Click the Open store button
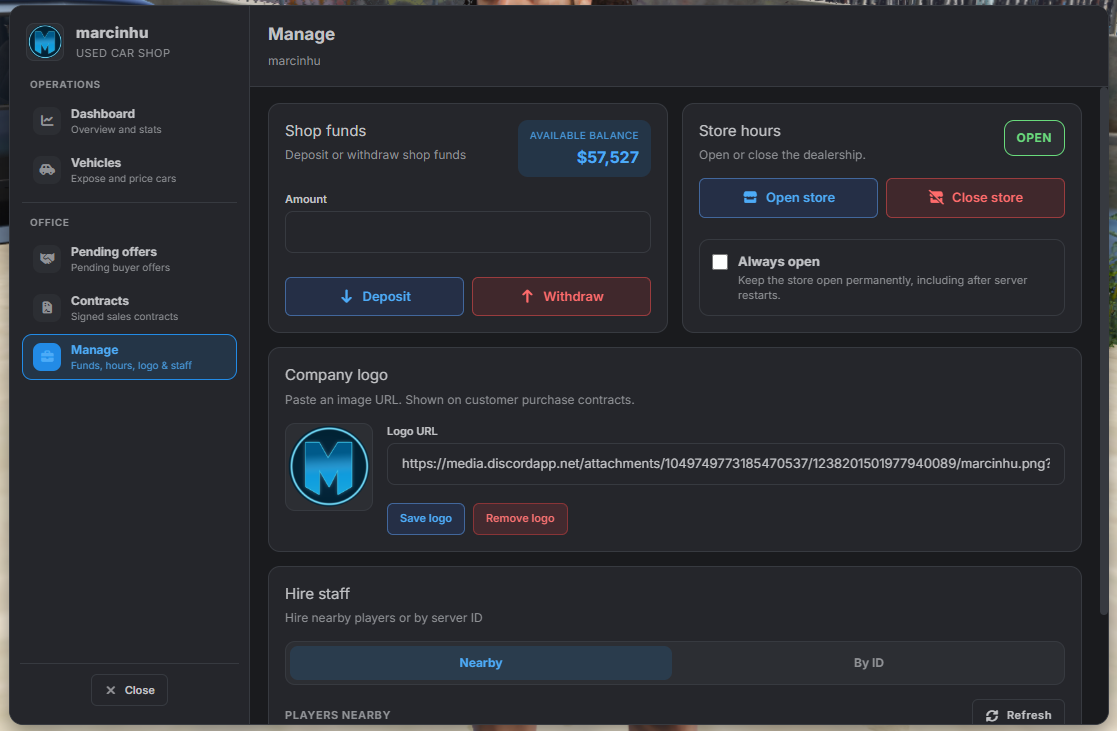Image resolution: width=1117 pixels, height=731 pixels. [x=788, y=198]
